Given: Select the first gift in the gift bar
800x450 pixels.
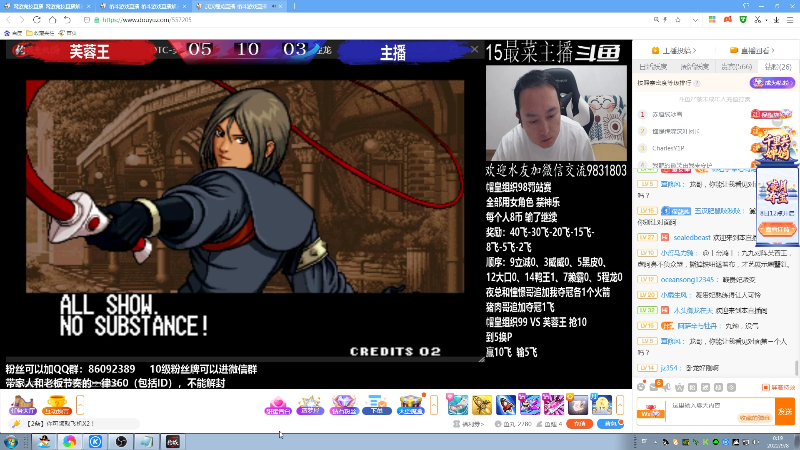Looking at the screenshot, I should coord(458,405).
